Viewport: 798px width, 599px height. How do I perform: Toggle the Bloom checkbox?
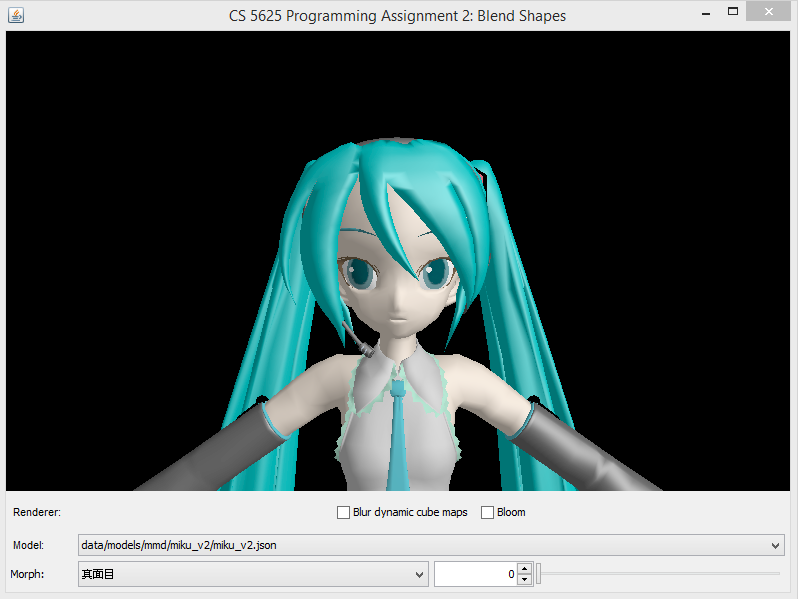(x=488, y=513)
